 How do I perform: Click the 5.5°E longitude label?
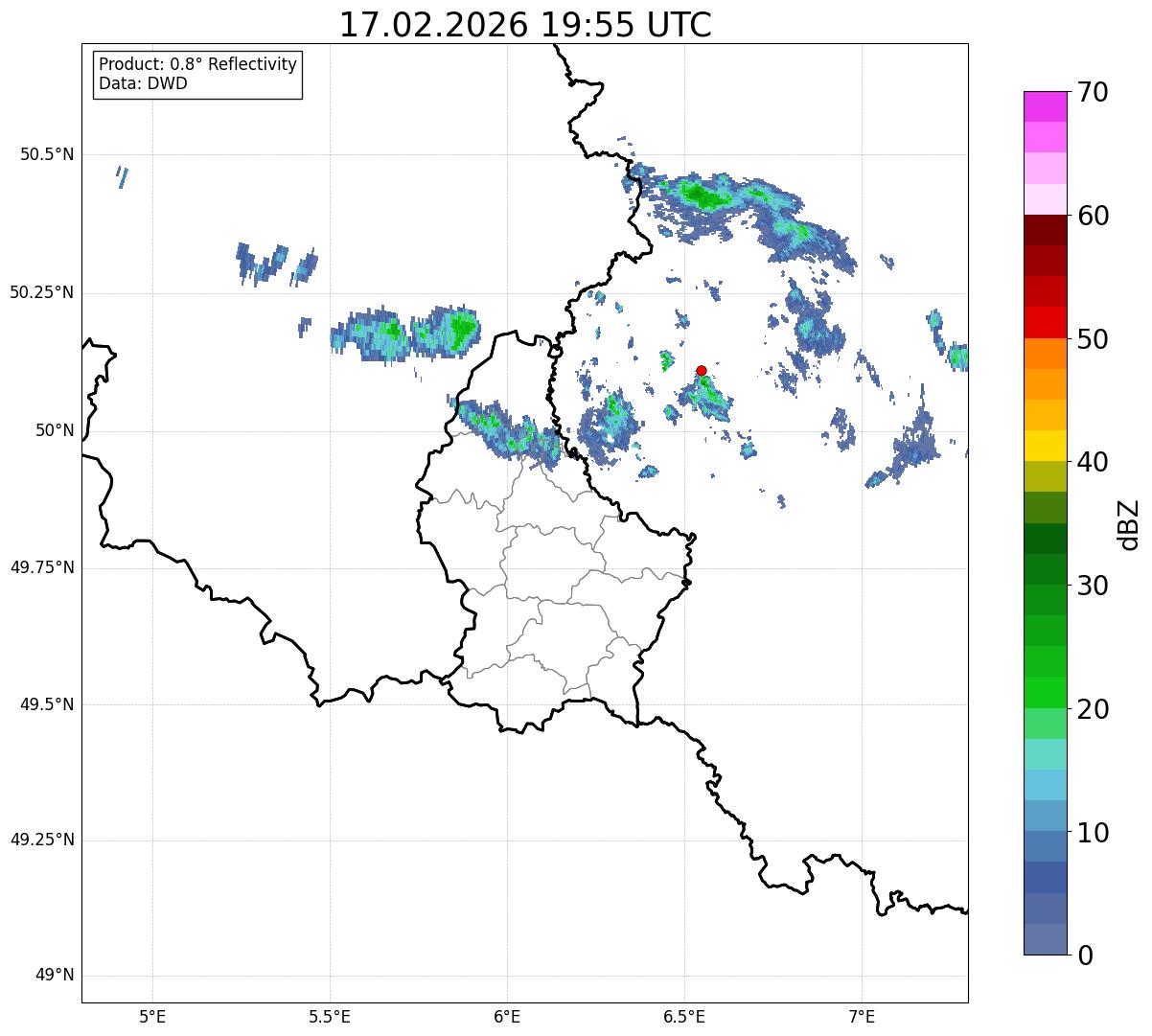(x=330, y=1017)
